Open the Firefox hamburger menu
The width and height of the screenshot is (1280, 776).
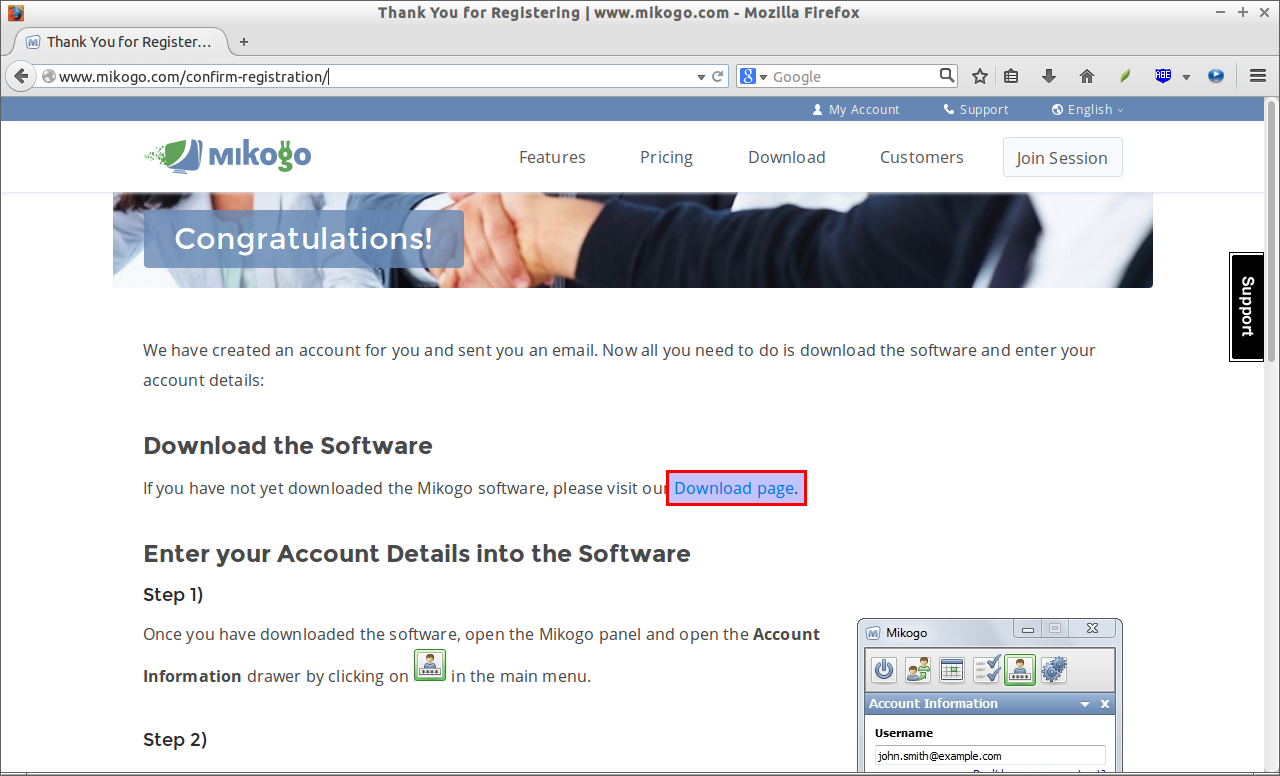(1258, 76)
